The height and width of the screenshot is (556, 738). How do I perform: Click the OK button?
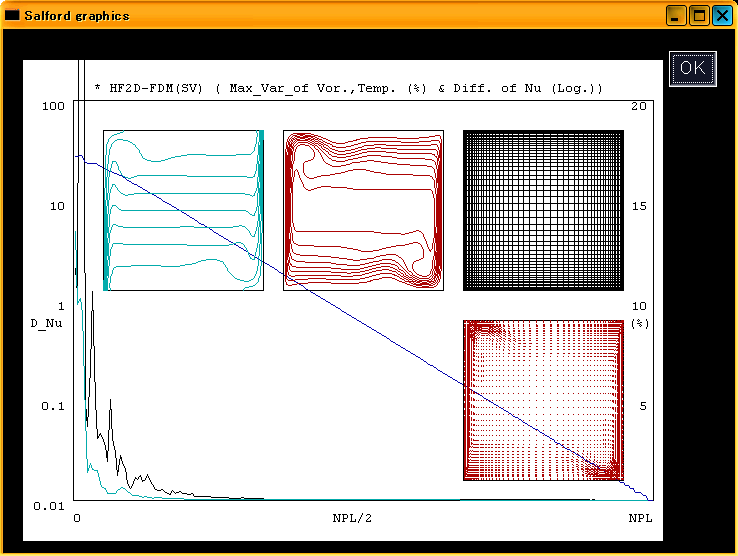point(691,68)
